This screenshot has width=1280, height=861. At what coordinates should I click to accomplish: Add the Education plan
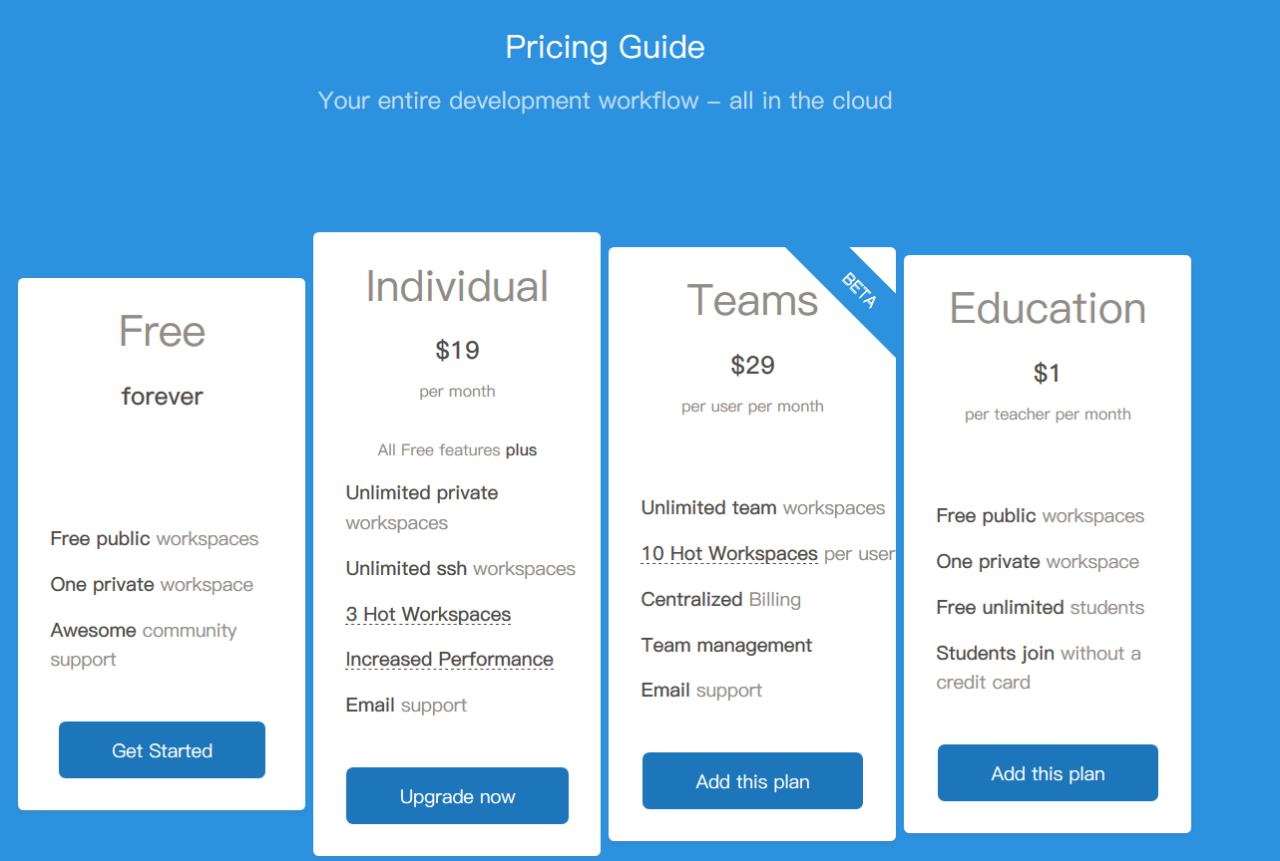pos(1047,773)
